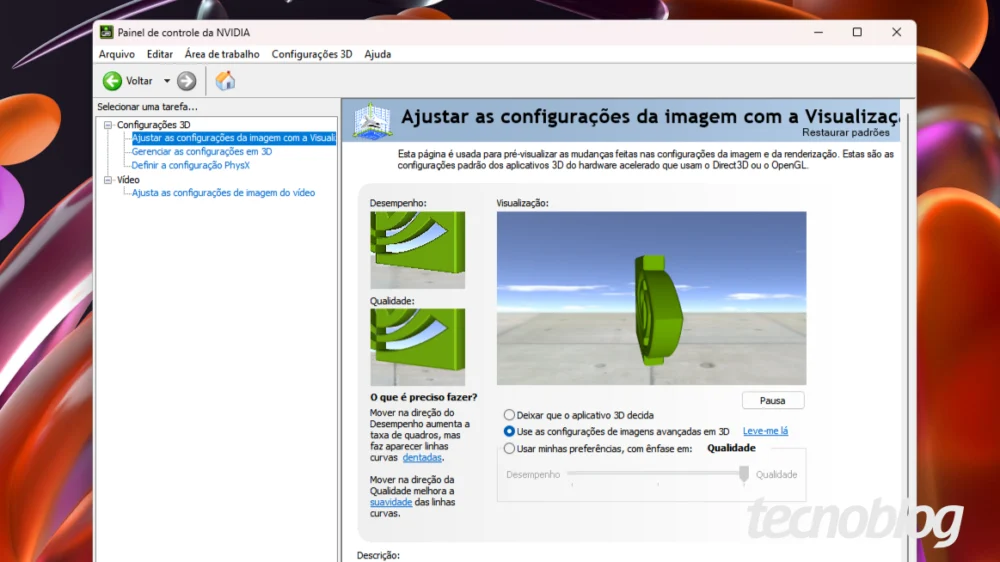Click the O que é preciso fazer? heading
The image size is (1000, 562).
423,397
